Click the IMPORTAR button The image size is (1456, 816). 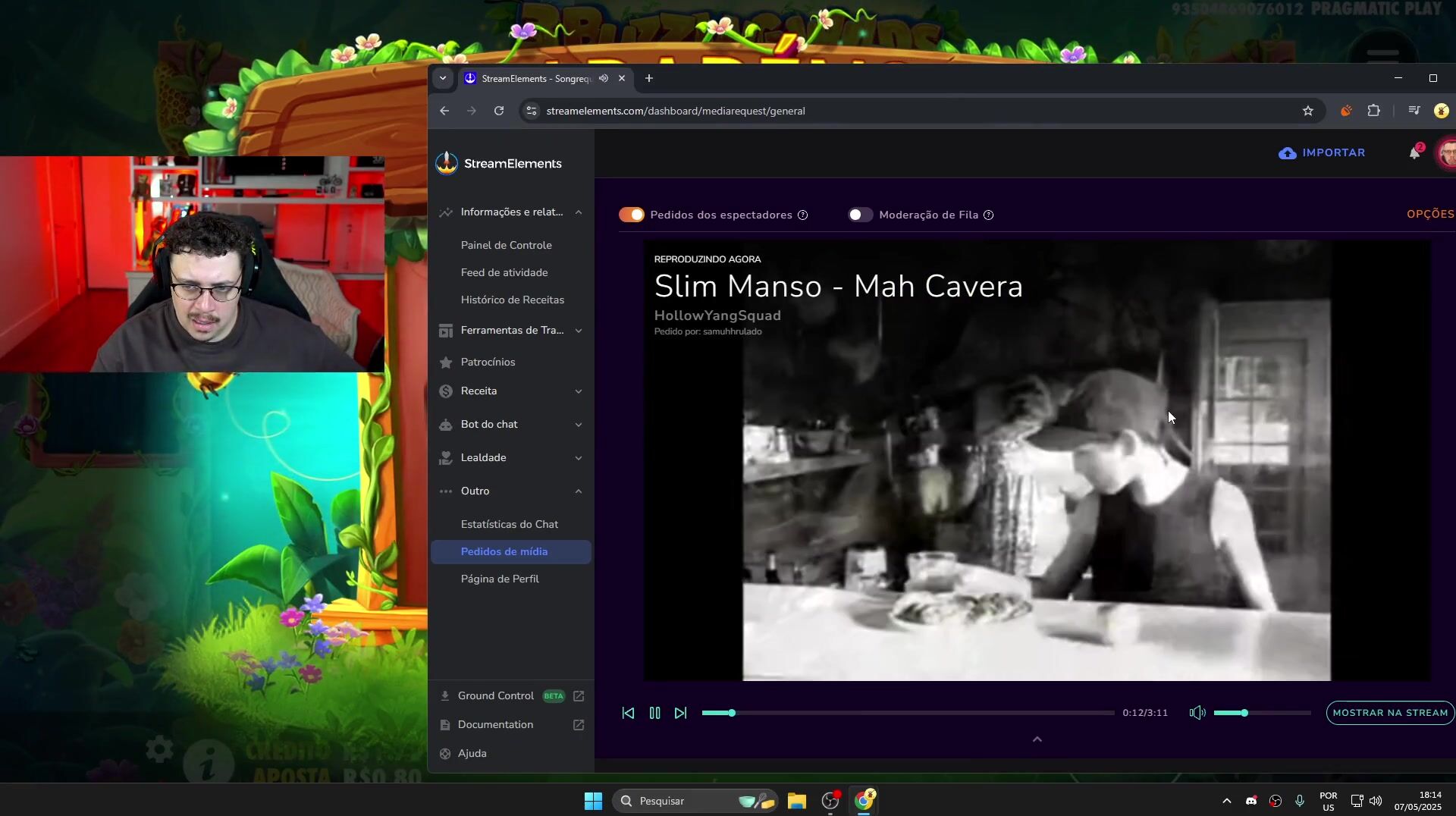1322,153
